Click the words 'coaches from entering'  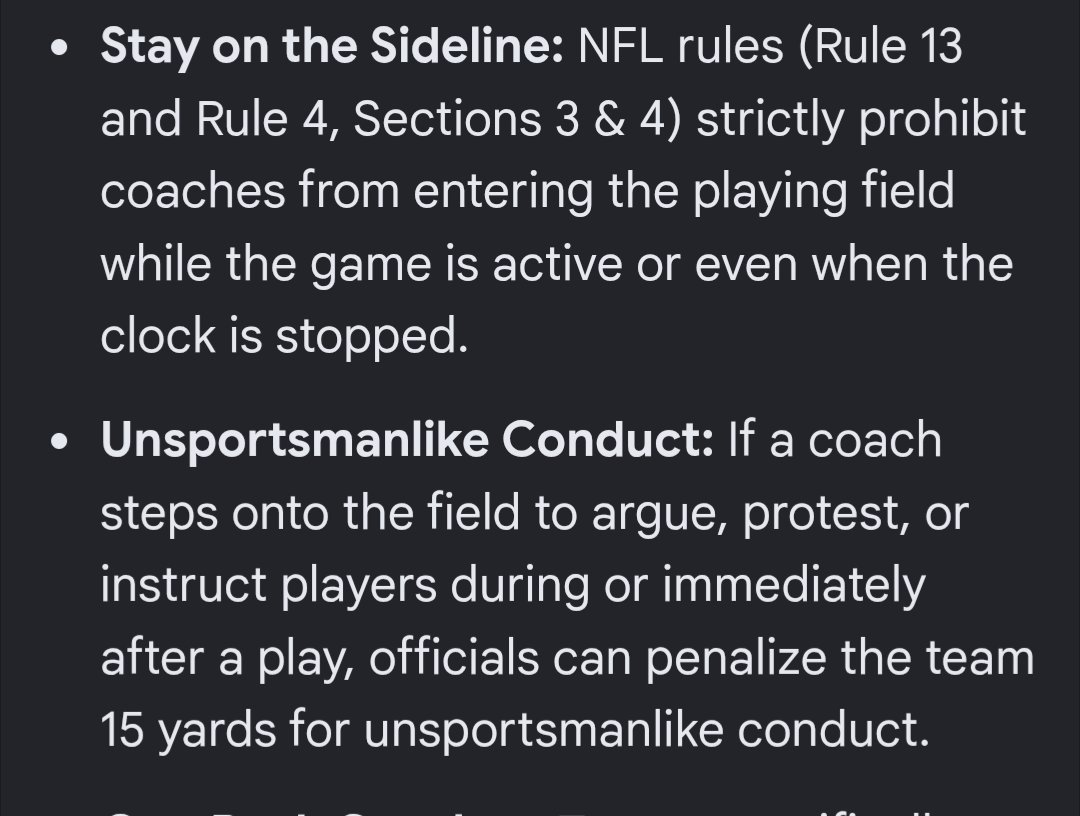pos(346,193)
